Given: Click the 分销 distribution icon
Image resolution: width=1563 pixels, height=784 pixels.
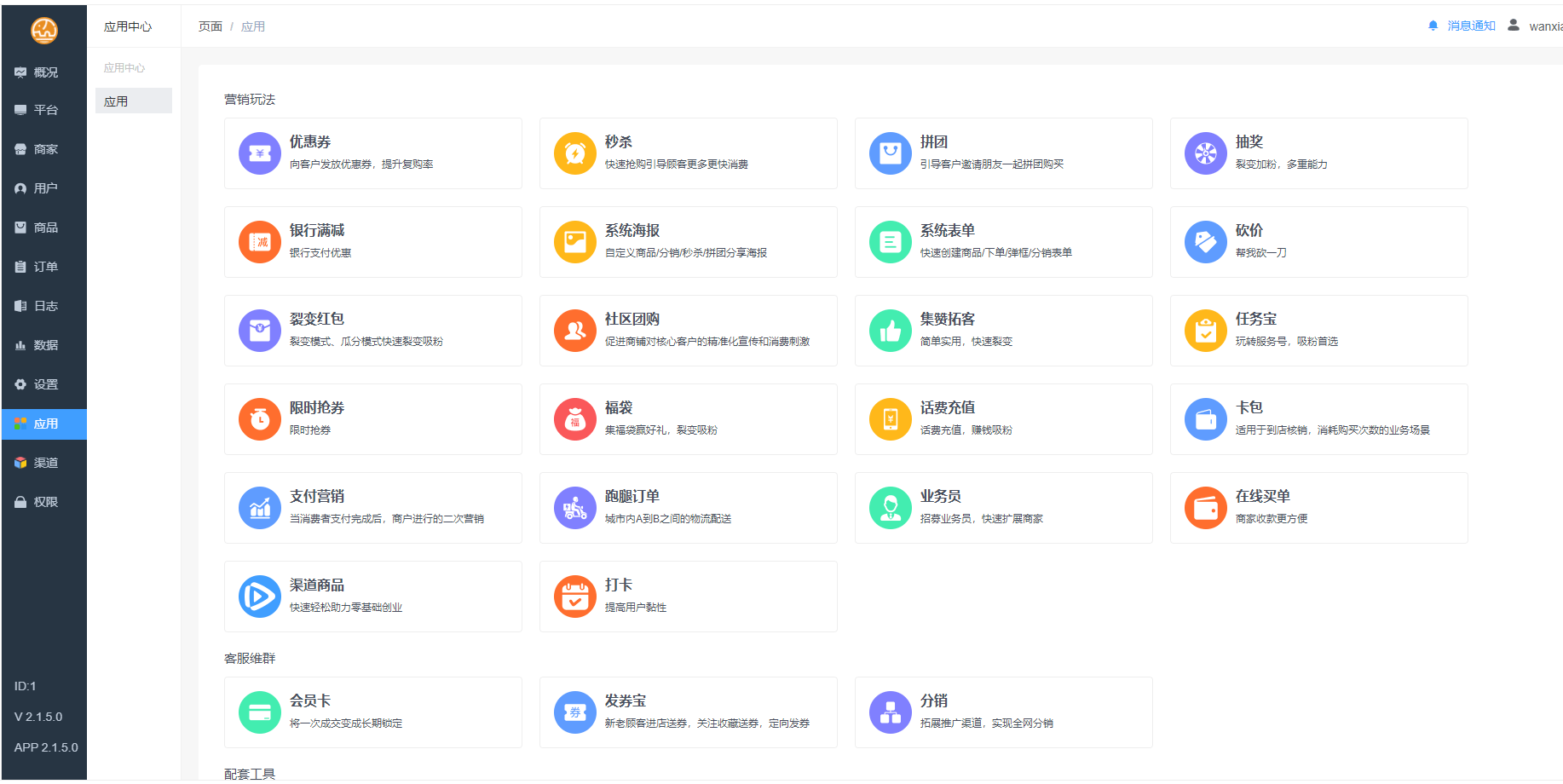Looking at the screenshot, I should (890, 712).
